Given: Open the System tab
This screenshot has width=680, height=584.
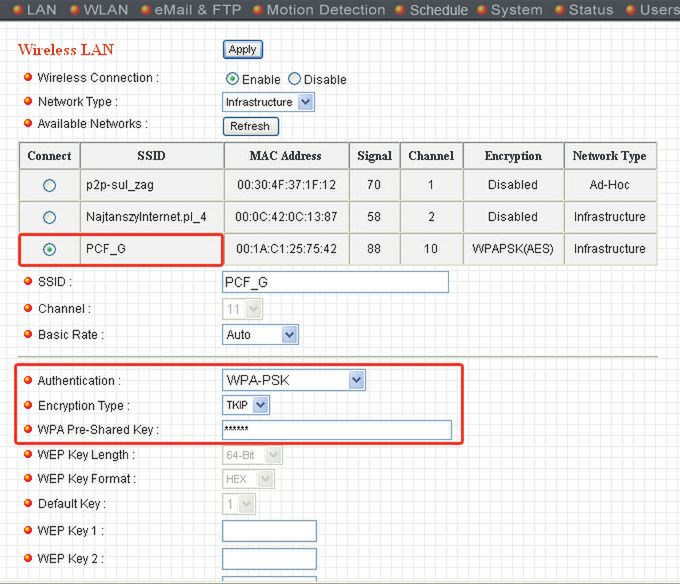Looking at the screenshot, I should point(510,10).
